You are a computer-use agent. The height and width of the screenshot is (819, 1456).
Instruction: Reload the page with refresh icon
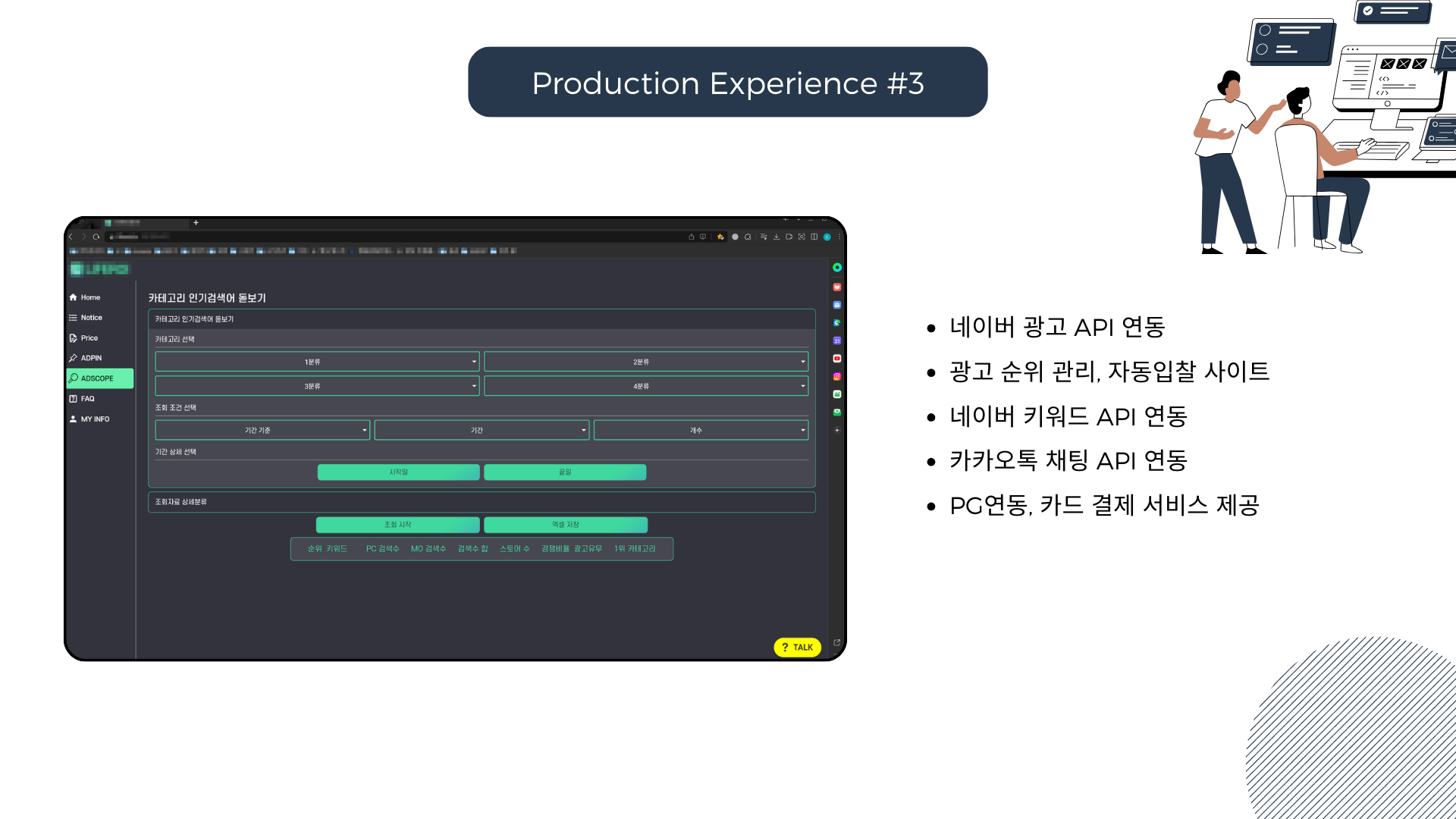[x=96, y=237]
